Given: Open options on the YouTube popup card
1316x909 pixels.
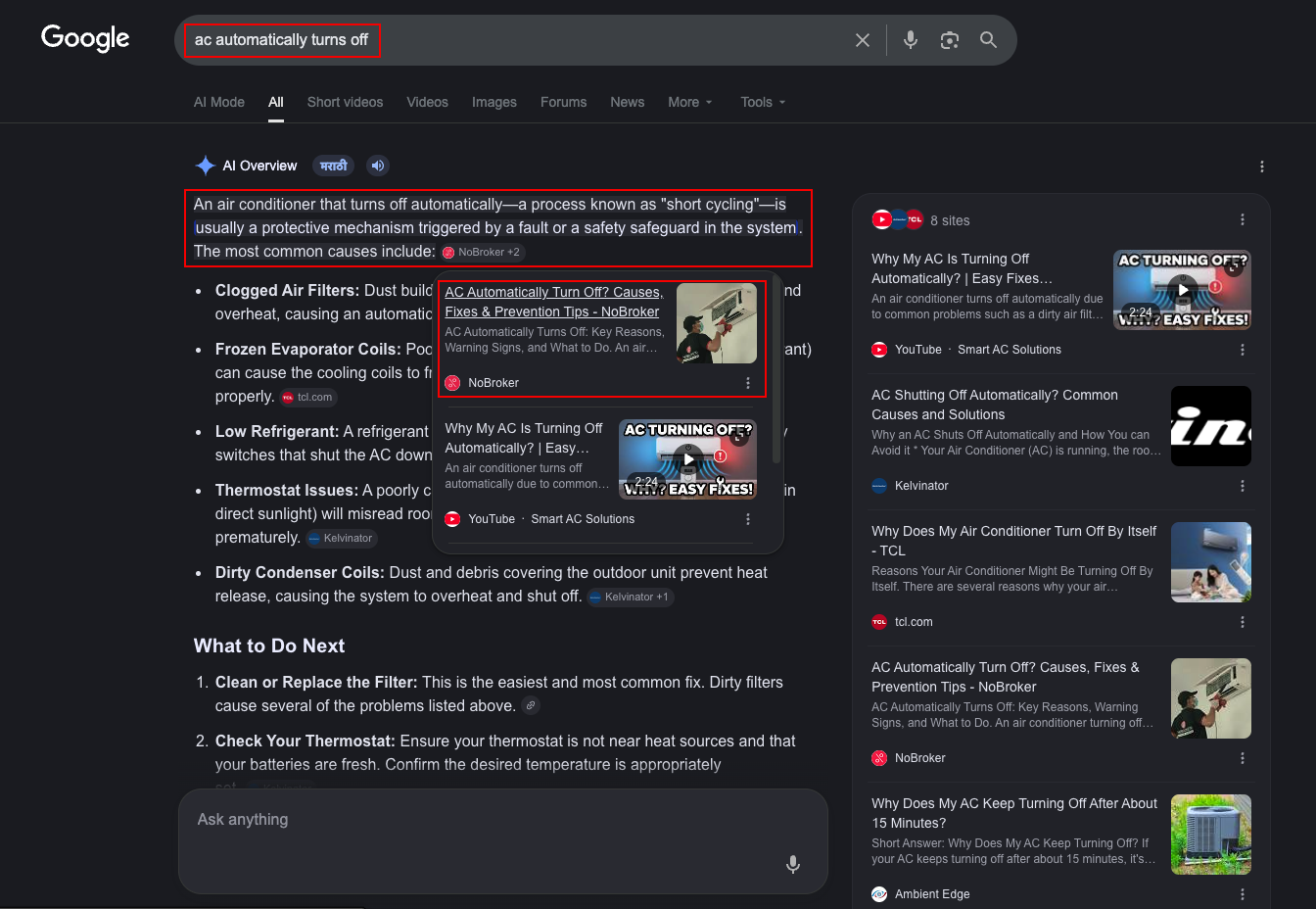Looking at the screenshot, I should point(748,519).
